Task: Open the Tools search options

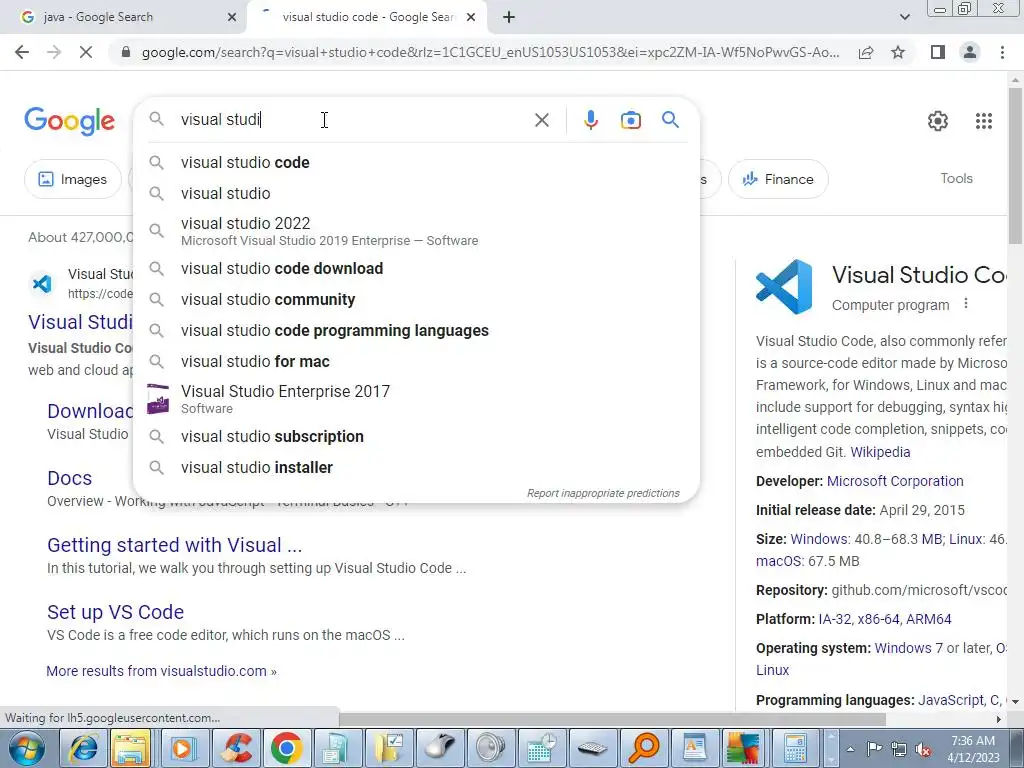Action: [956, 178]
